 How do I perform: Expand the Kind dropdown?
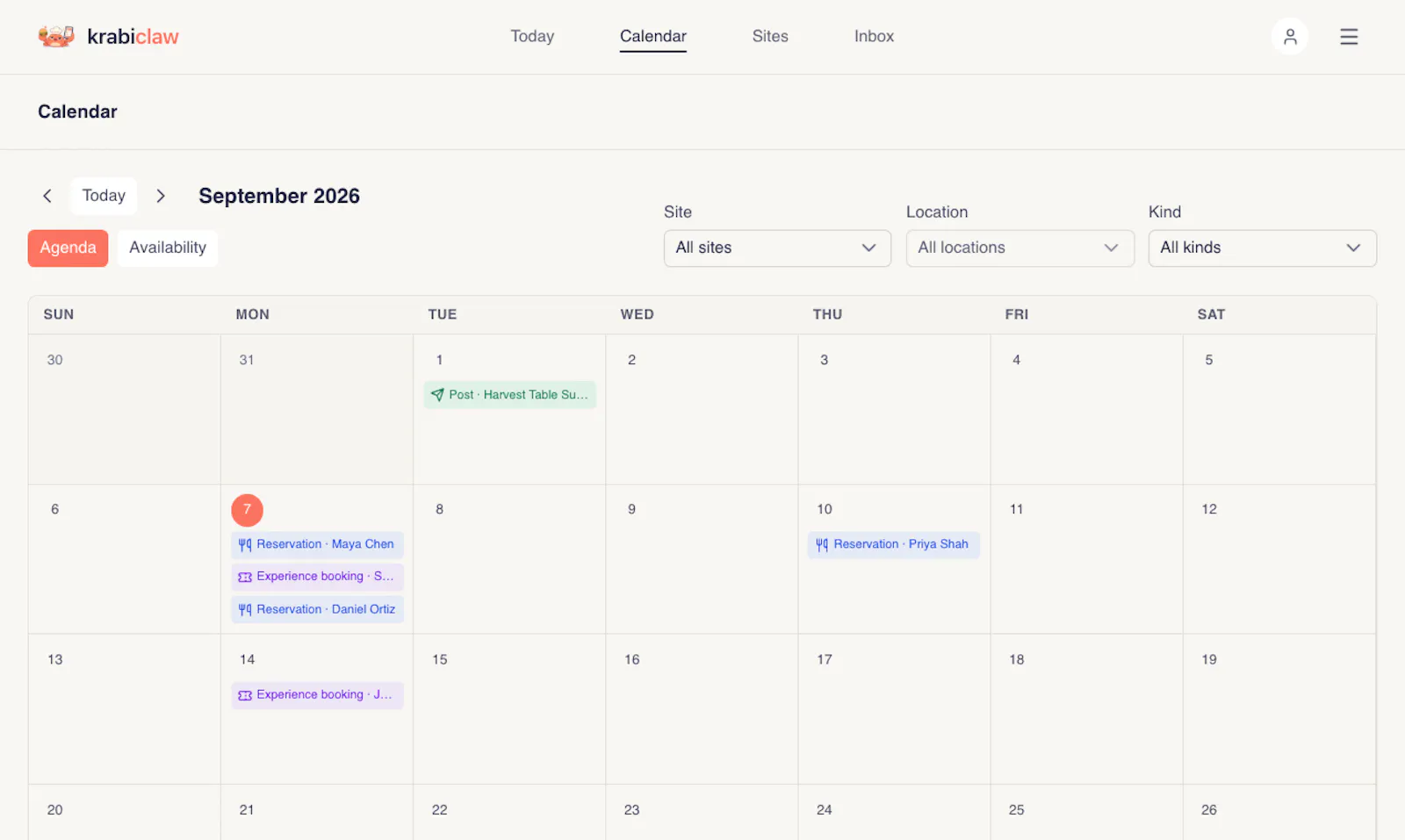coord(1262,248)
